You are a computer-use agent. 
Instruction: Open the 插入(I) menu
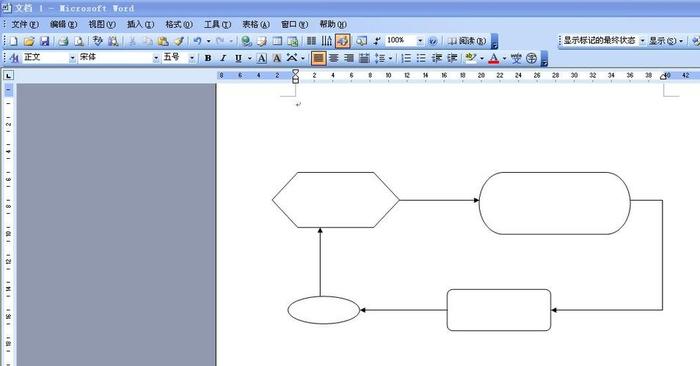click(x=140, y=24)
